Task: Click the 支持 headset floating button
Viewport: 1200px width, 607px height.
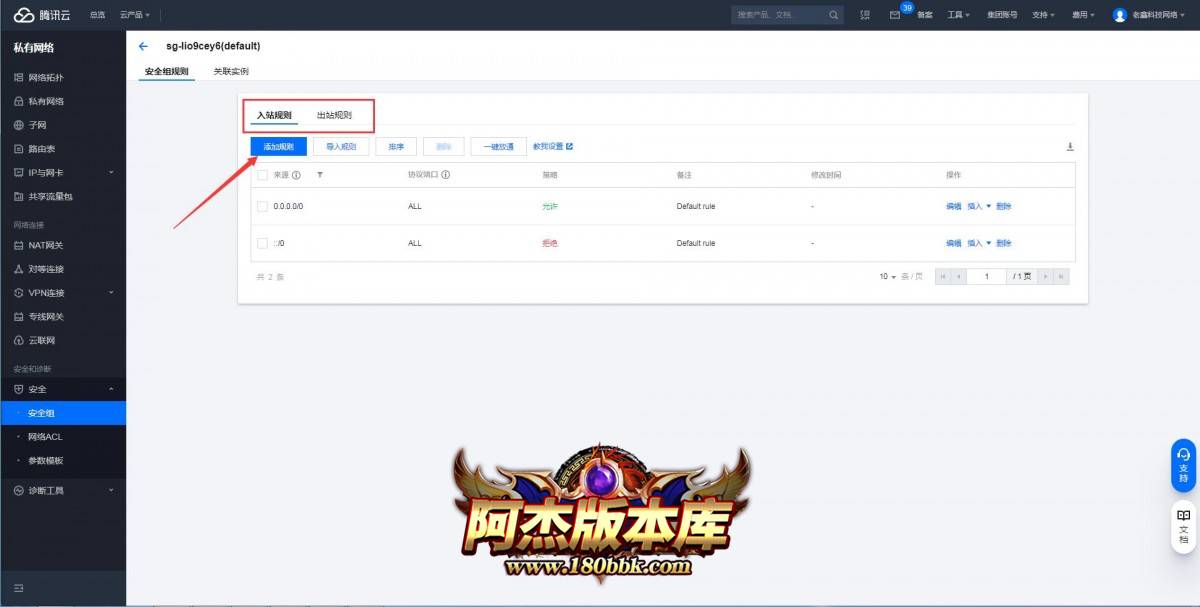Action: pyautogui.click(x=1183, y=465)
